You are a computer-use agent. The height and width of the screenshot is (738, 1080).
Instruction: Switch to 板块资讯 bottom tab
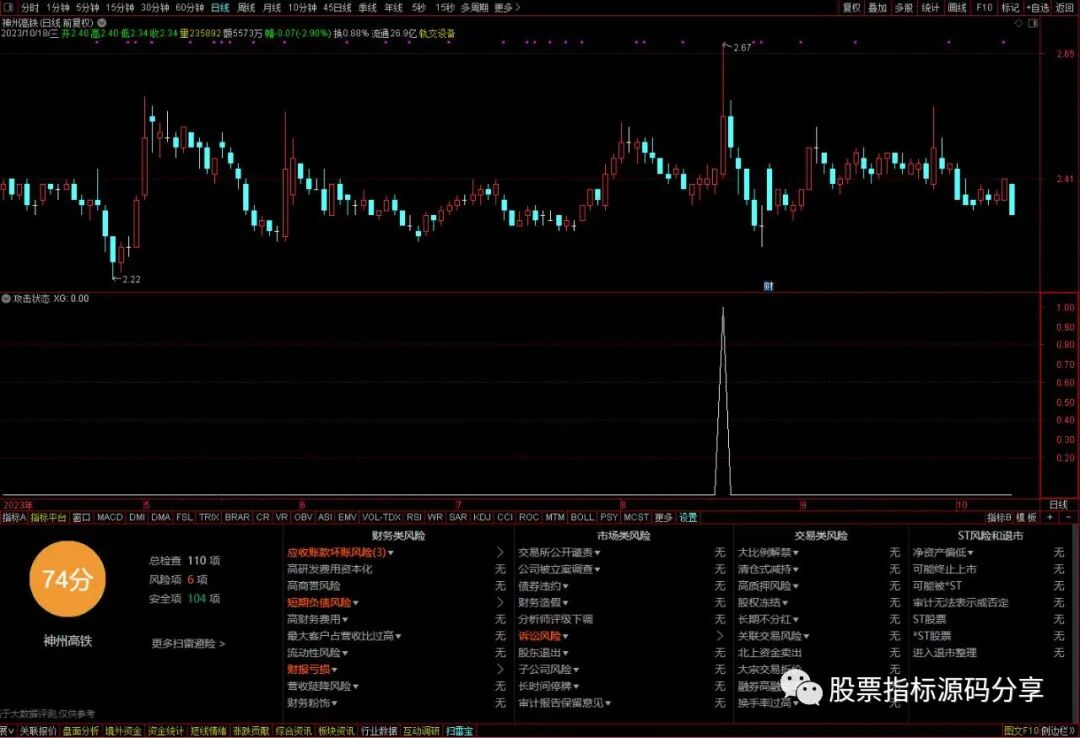pos(336,731)
